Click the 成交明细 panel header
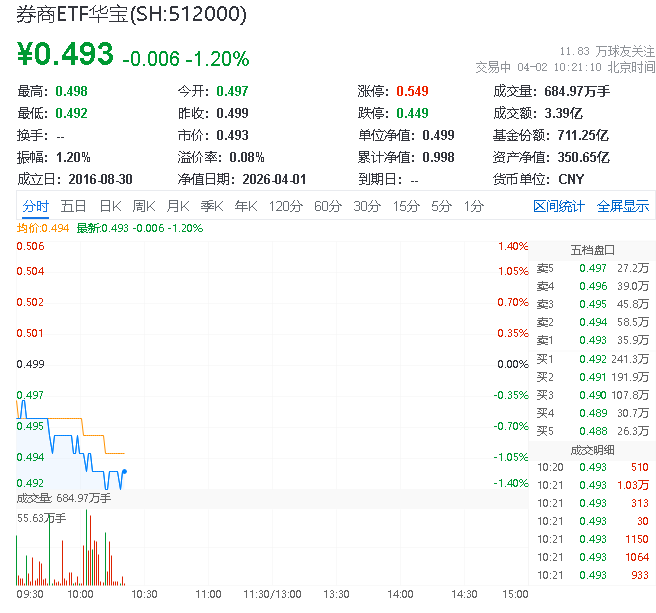656x613 pixels. coord(592,450)
